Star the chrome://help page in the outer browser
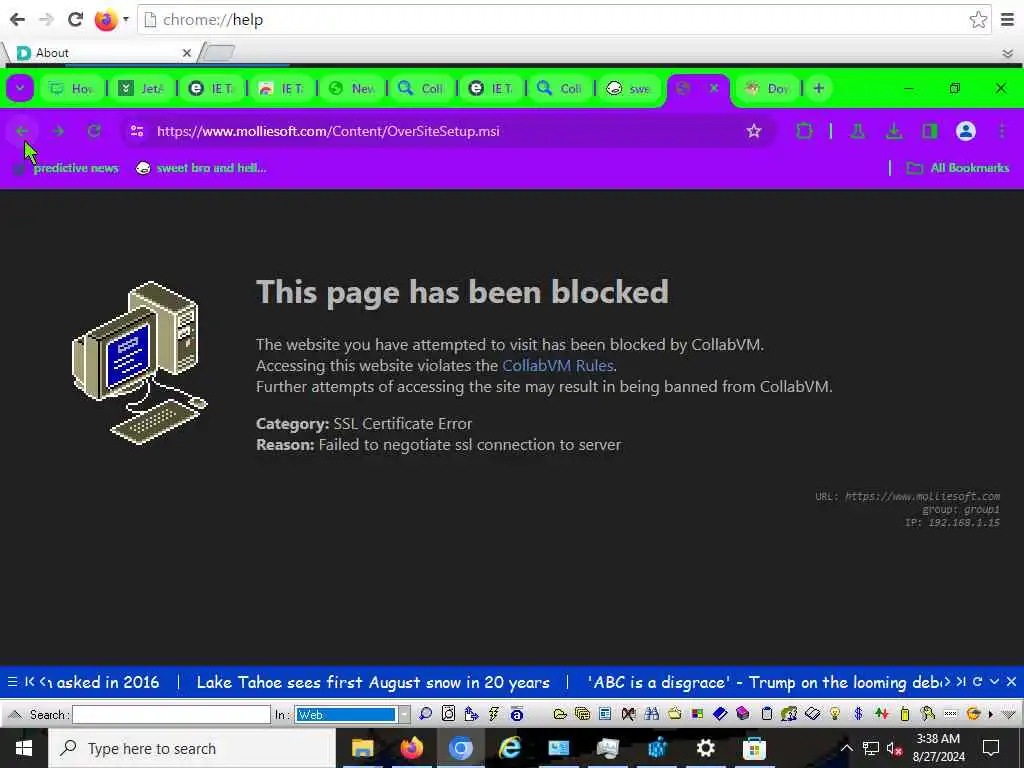This screenshot has height=768, width=1024. pyautogui.click(x=978, y=20)
